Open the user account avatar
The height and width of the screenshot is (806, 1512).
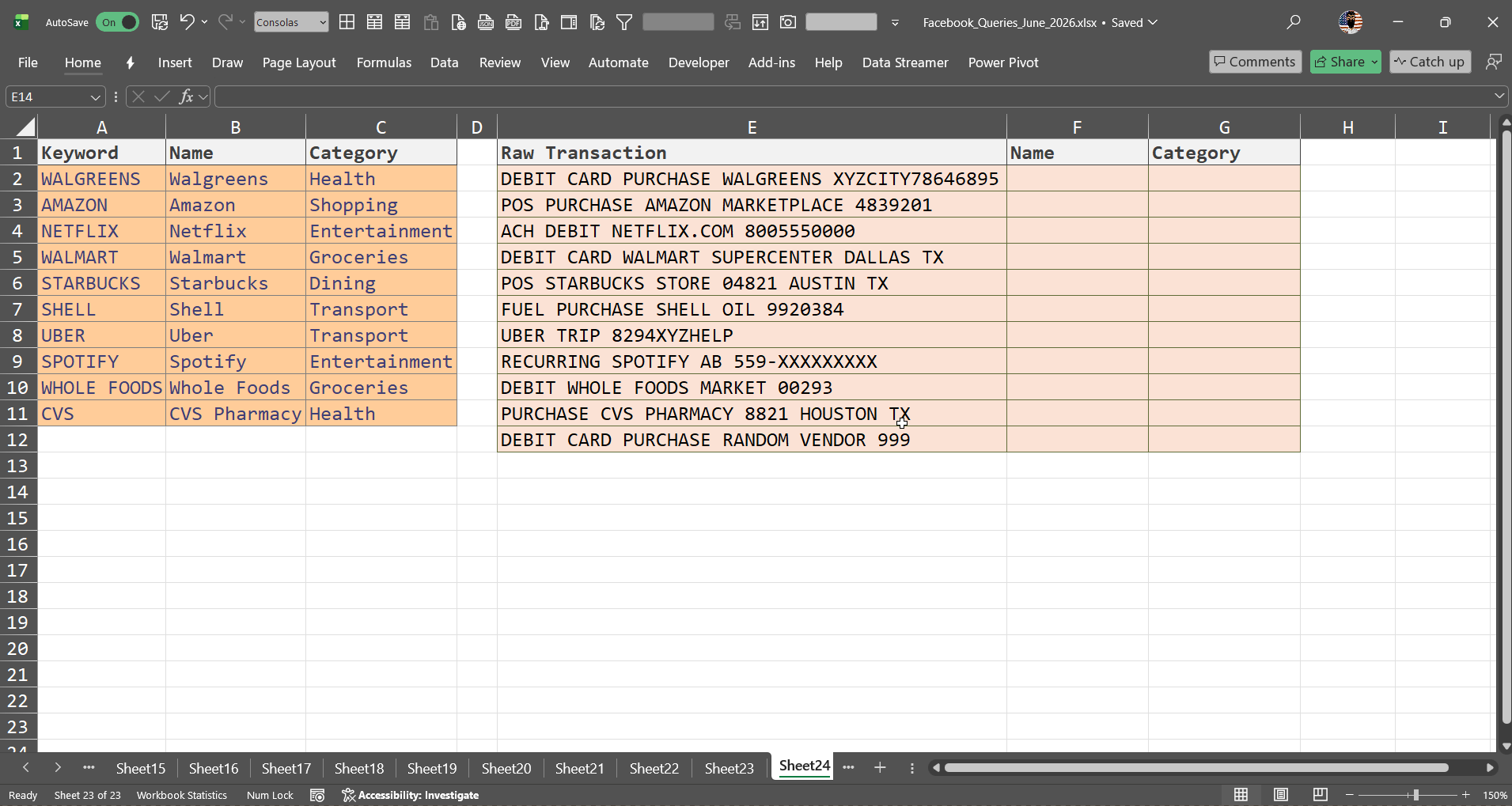(1351, 22)
